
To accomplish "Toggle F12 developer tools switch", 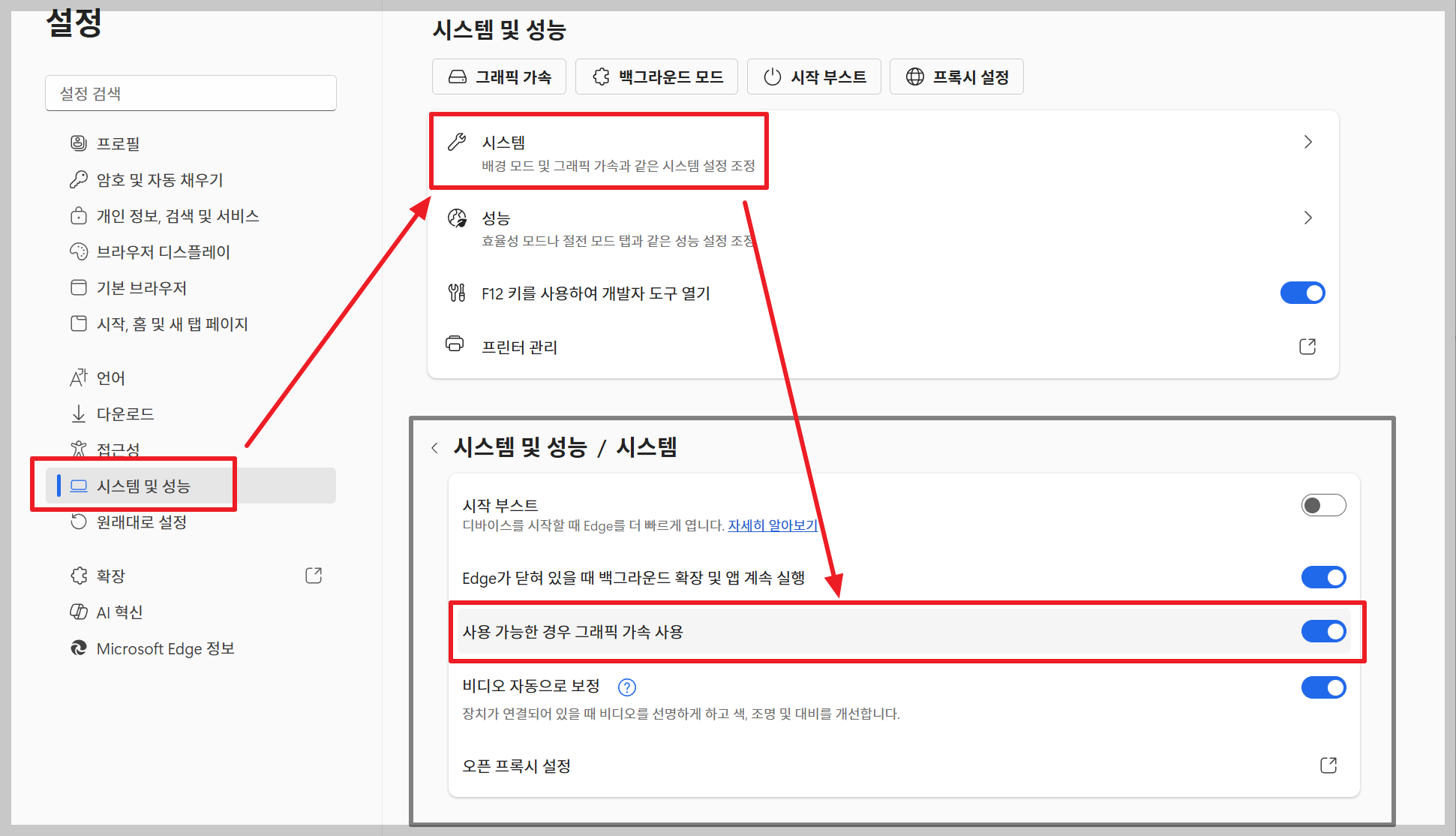I will pyautogui.click(x=1302, y=293).
